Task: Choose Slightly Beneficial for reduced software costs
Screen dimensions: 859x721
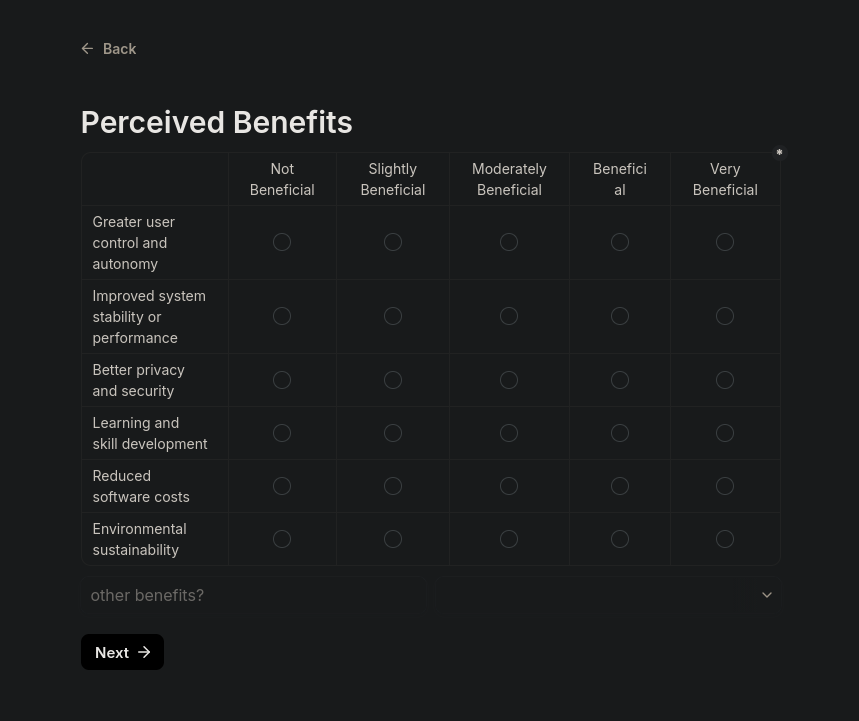Action: (393, 486)
